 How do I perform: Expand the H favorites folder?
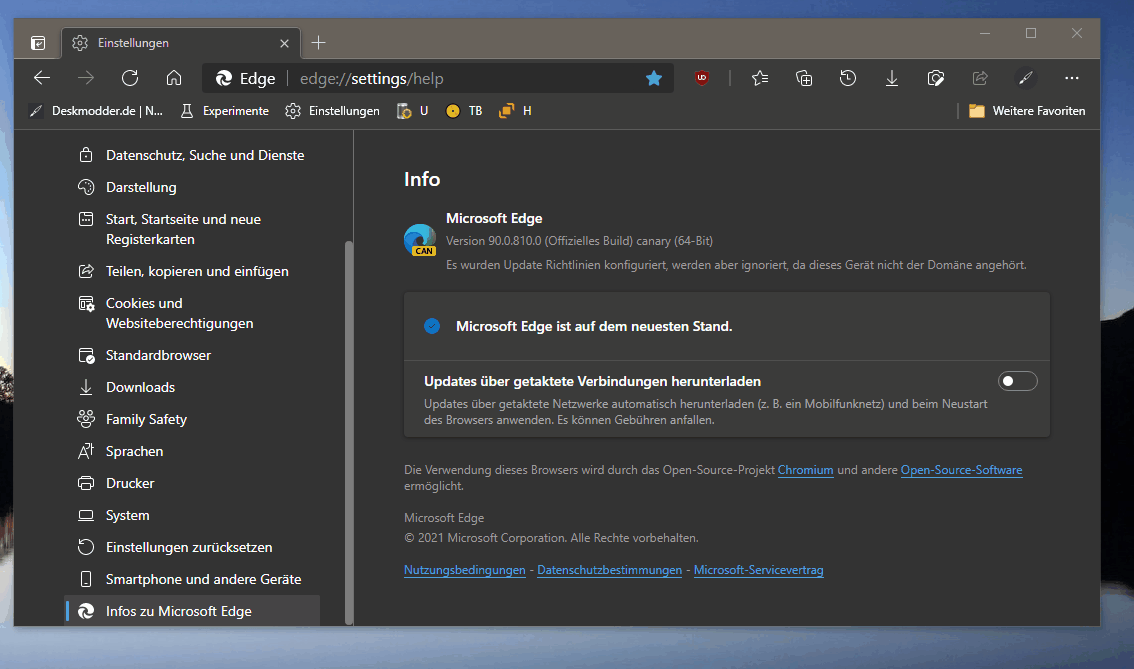[515, 111]
